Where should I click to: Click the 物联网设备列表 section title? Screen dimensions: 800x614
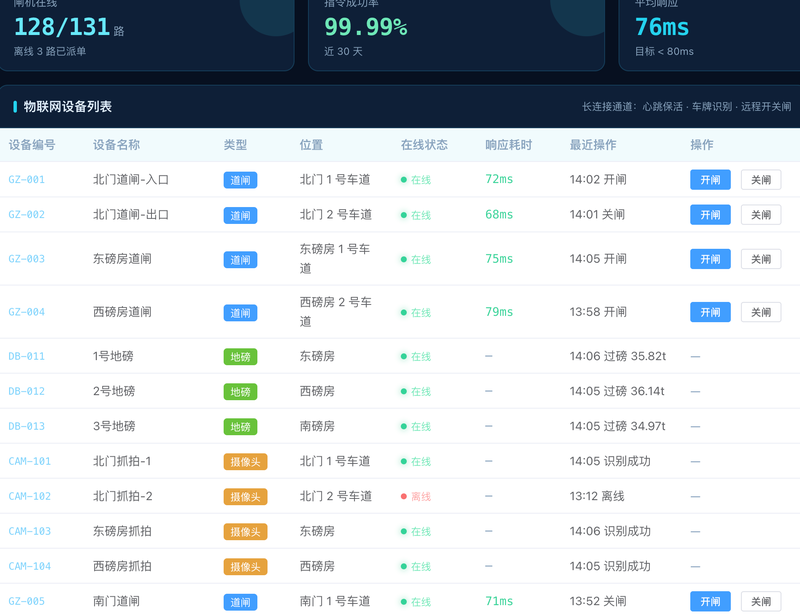(x=68, y=107)
